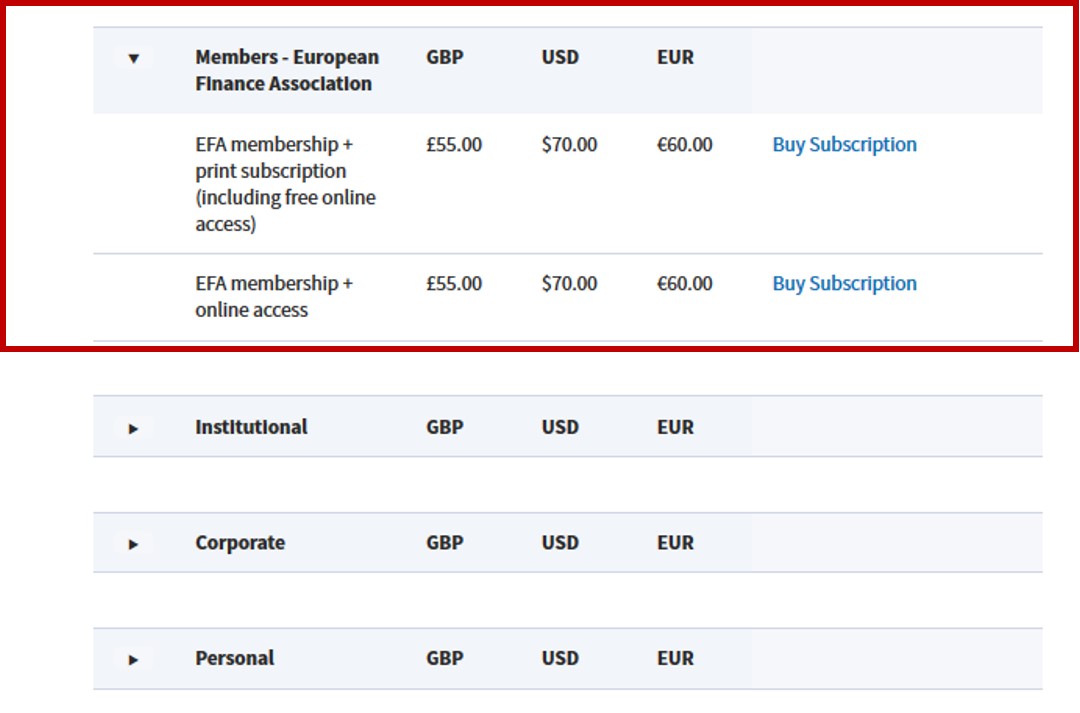Click GBP column header in Members section
The height and width of the screenshot is (713, 1080).
pyautogui.click(x=445, y=57)
